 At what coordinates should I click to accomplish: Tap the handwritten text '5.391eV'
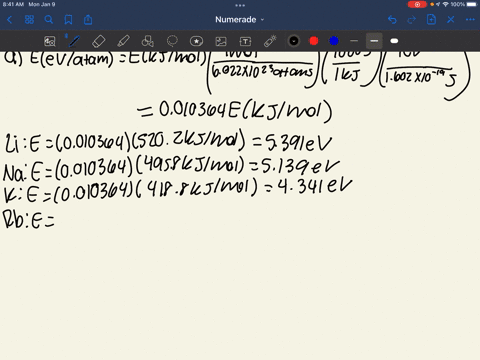298,144
